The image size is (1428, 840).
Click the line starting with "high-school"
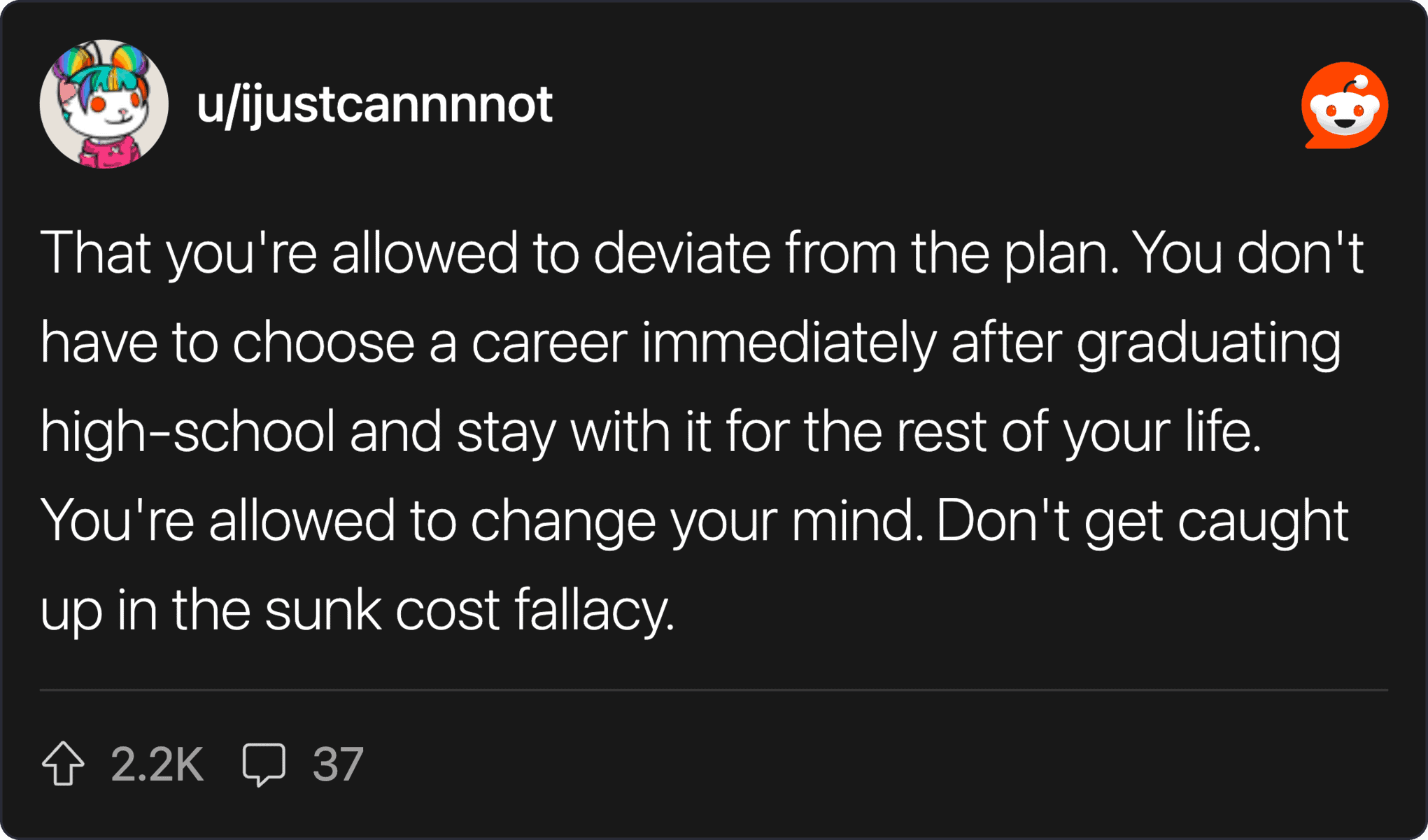pyautogui.click(x=651, y=432)
